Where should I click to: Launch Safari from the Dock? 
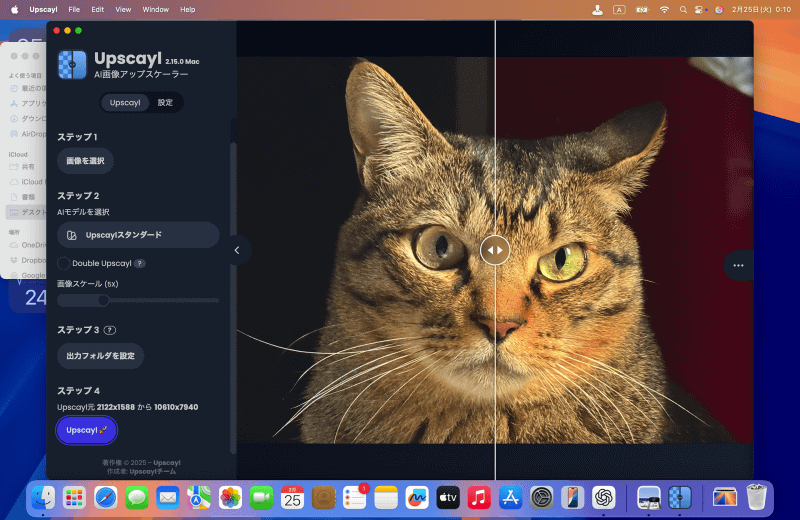(106, 498)
